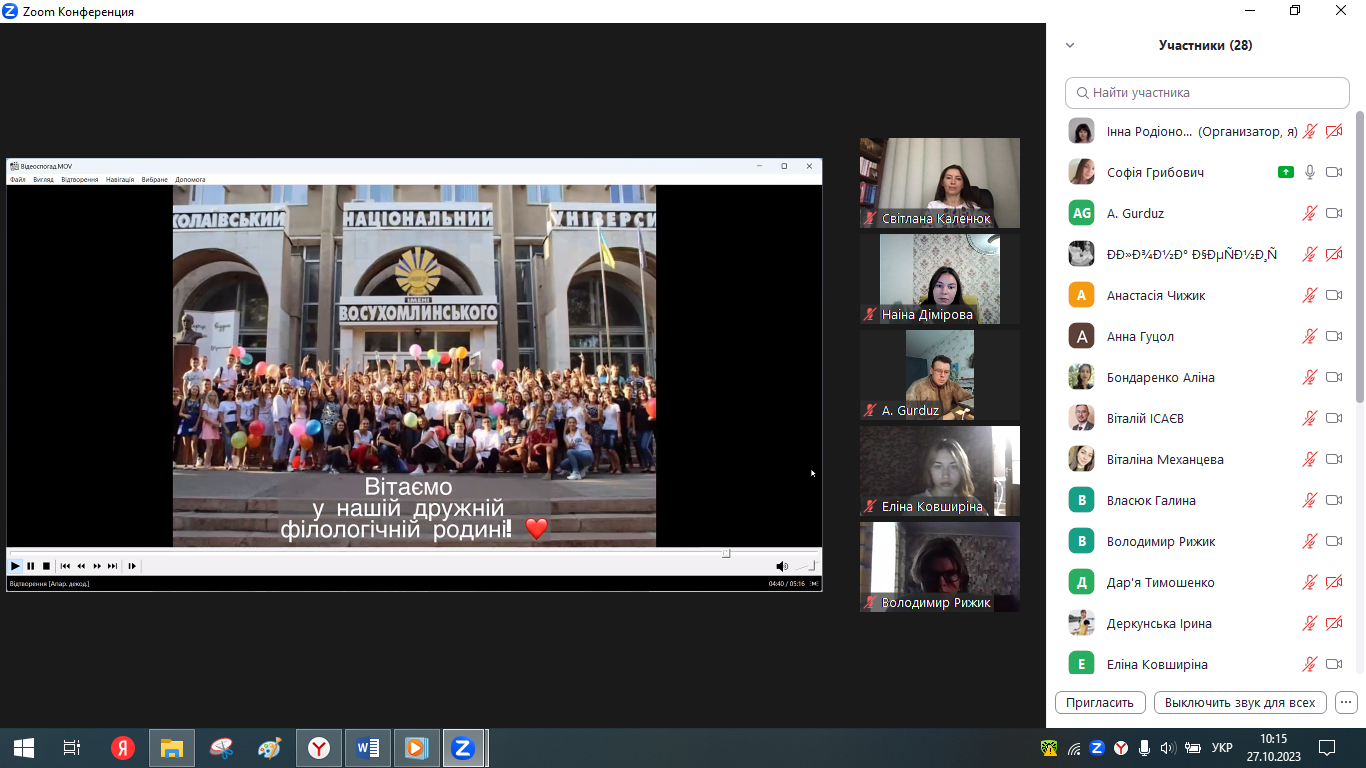
Task: Click the Zoom icon in the system tray
Action: click(1097, 747)
